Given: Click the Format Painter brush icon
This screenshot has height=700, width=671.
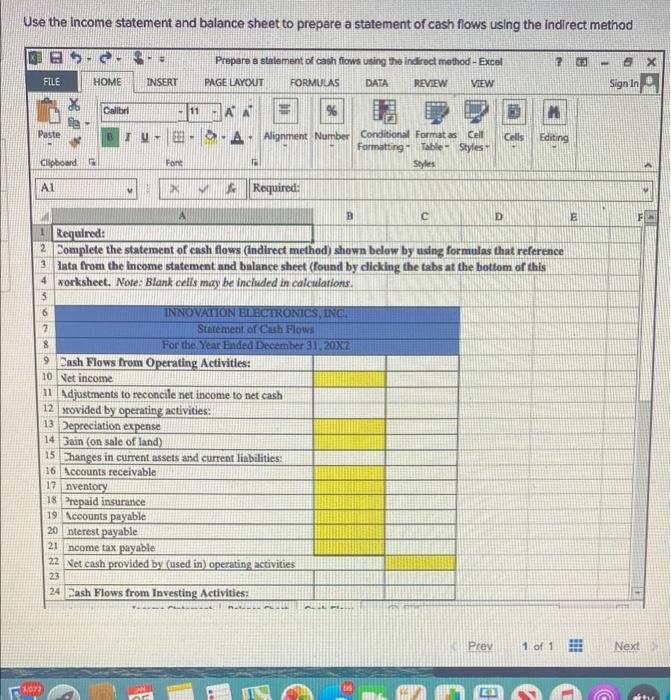Looking at the screenshot, I should [75, 142].
